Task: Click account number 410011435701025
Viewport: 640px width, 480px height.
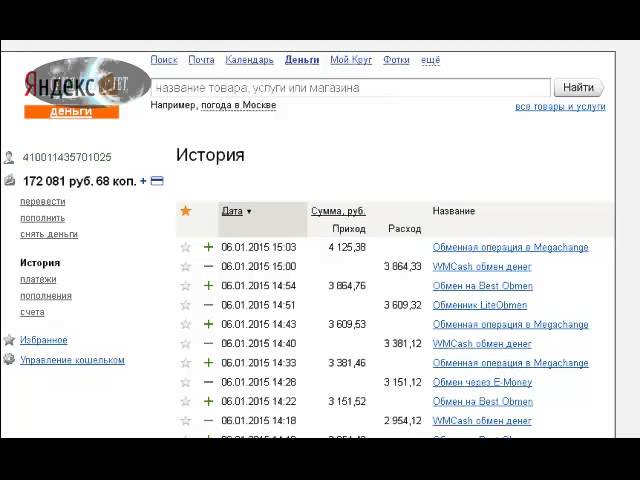Action: pyautogui.click(x=67, y=157)
